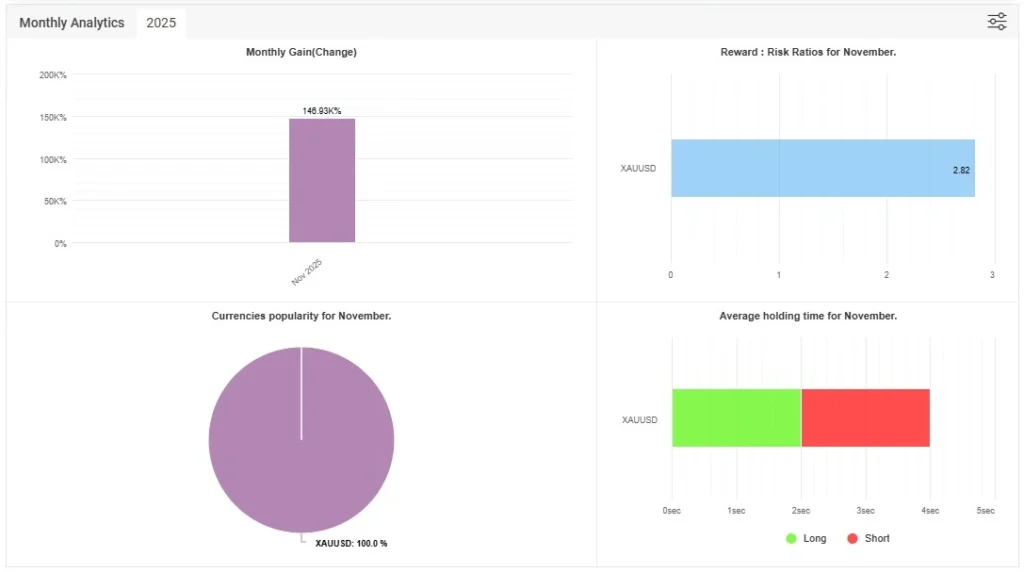Click the green circle marker beside Long
1024x572 pixels.
[x=791, y=538]
